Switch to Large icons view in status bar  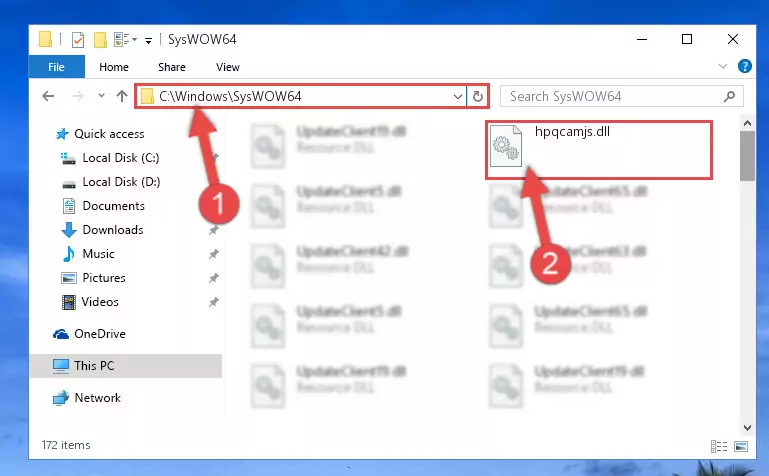coord(741,446)
